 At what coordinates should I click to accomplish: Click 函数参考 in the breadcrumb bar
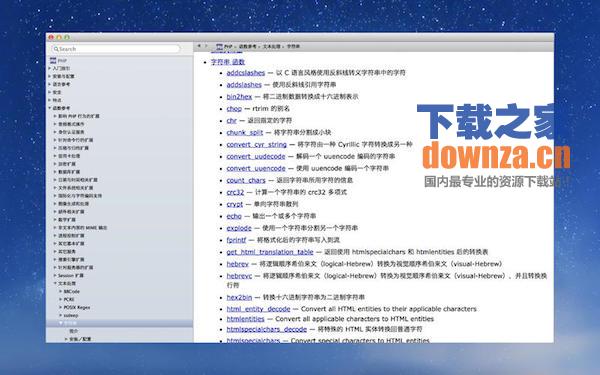tap(248, 47)
